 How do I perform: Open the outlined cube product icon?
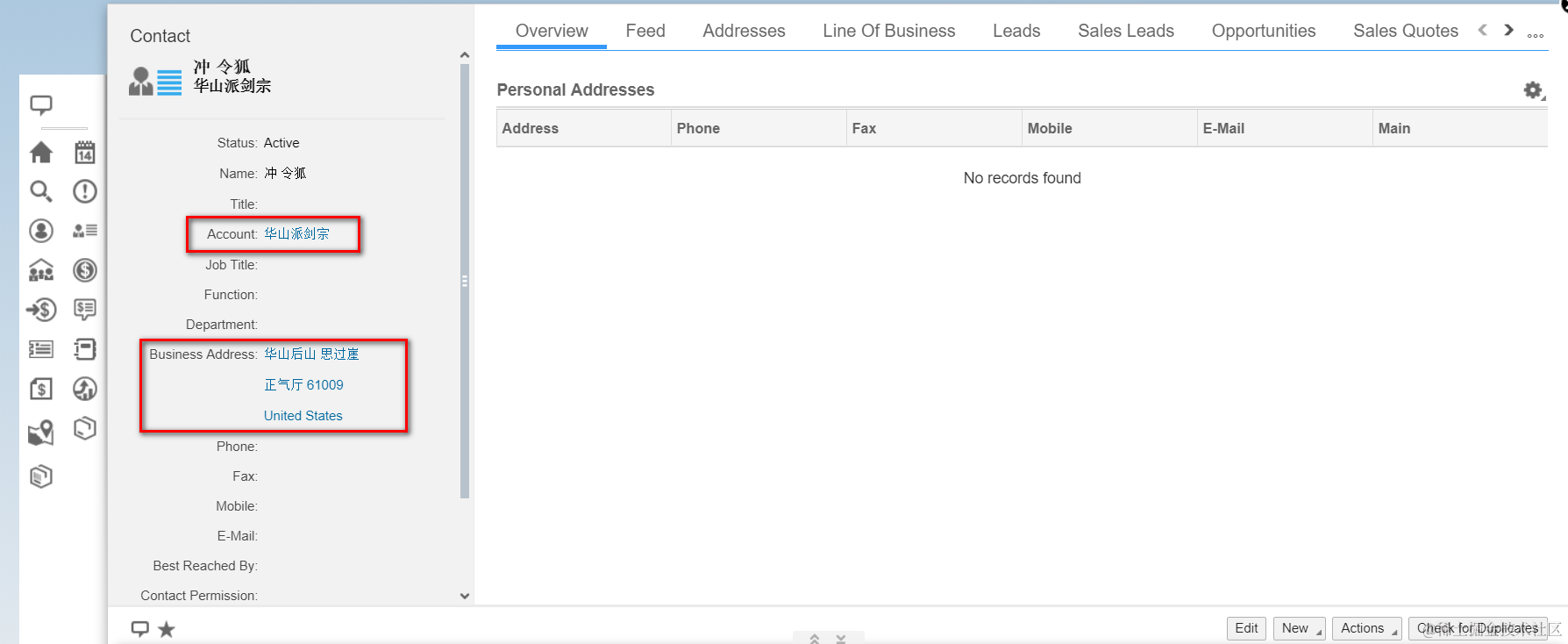tap(85, 428)
